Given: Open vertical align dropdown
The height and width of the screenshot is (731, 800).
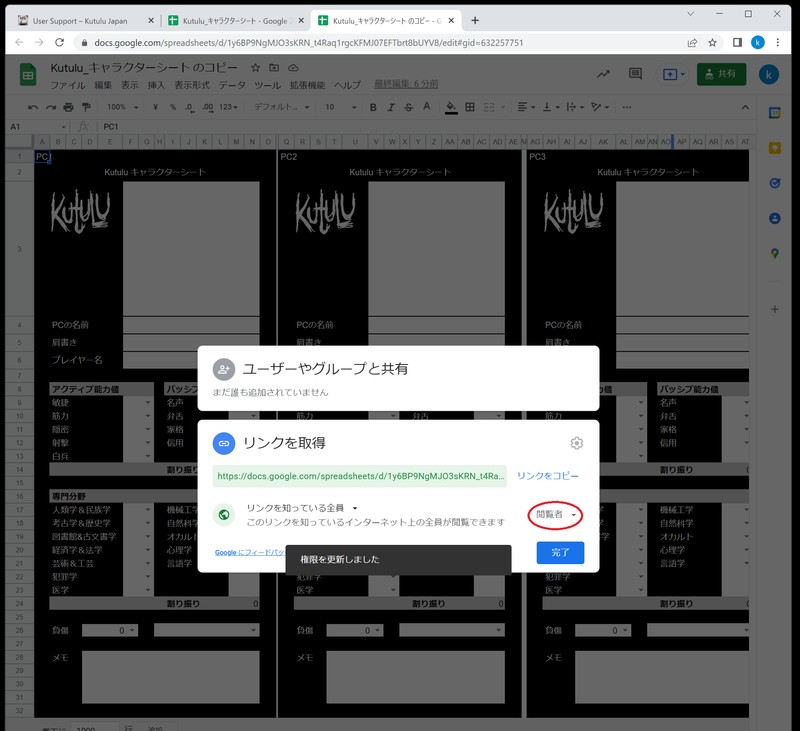Looking at the screenshot, I should (x=551, y=107).
